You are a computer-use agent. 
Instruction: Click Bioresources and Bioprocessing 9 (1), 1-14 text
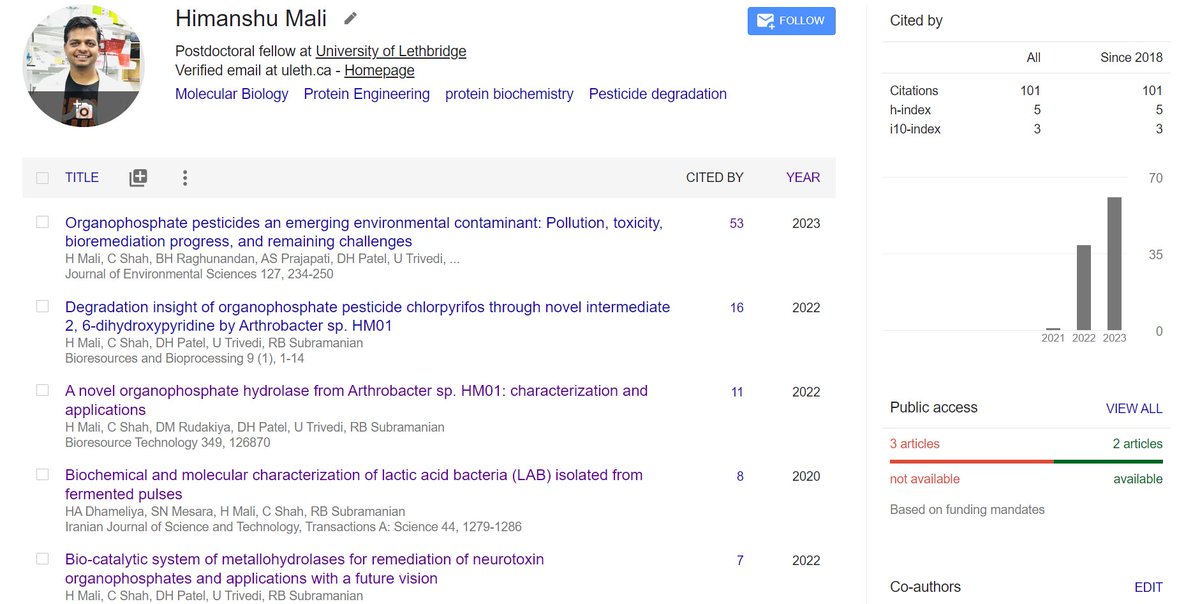tap(185, 358)
